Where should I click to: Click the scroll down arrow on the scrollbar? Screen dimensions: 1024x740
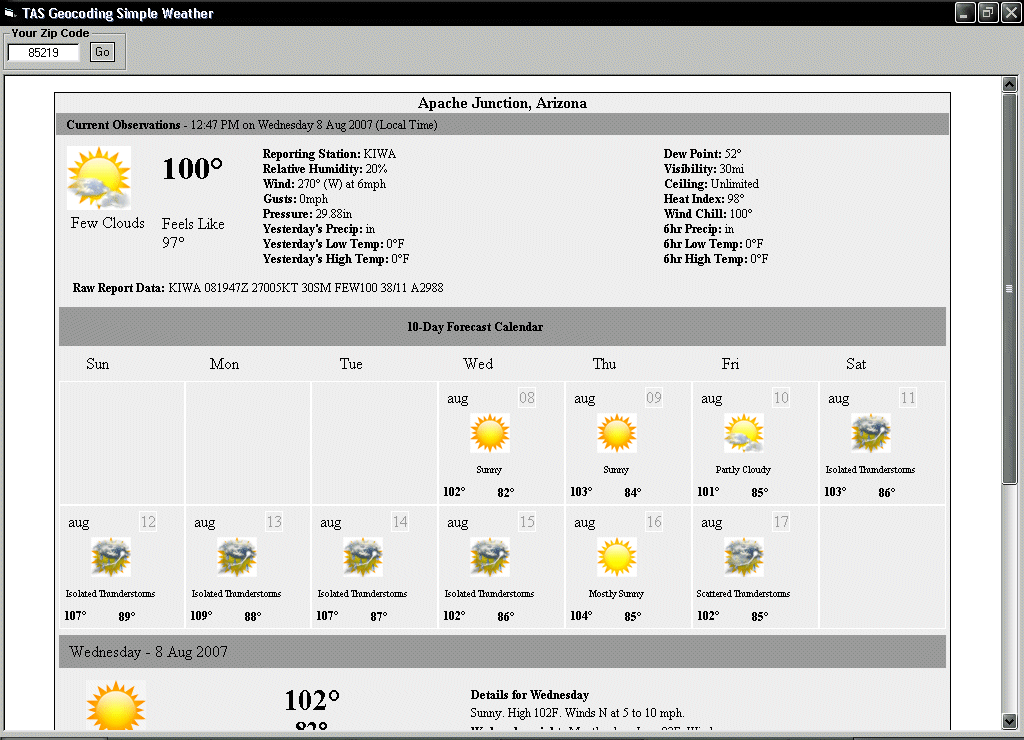point(1009,721)
